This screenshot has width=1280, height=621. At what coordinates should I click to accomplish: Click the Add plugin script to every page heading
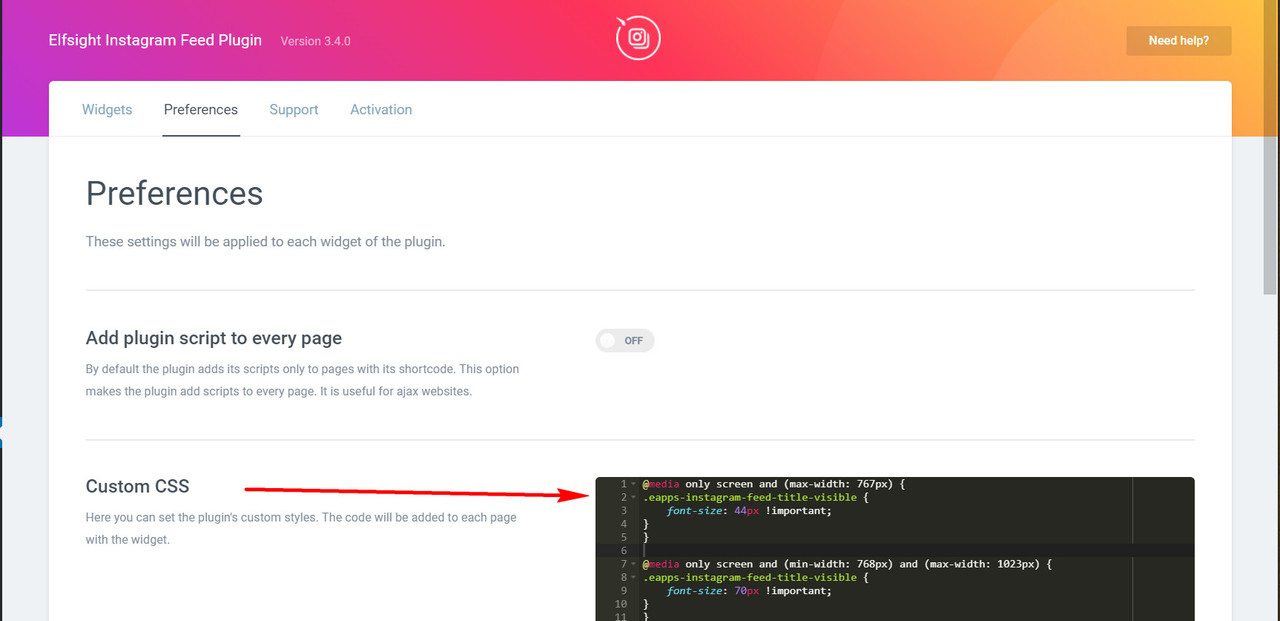(x=214, y=338)
